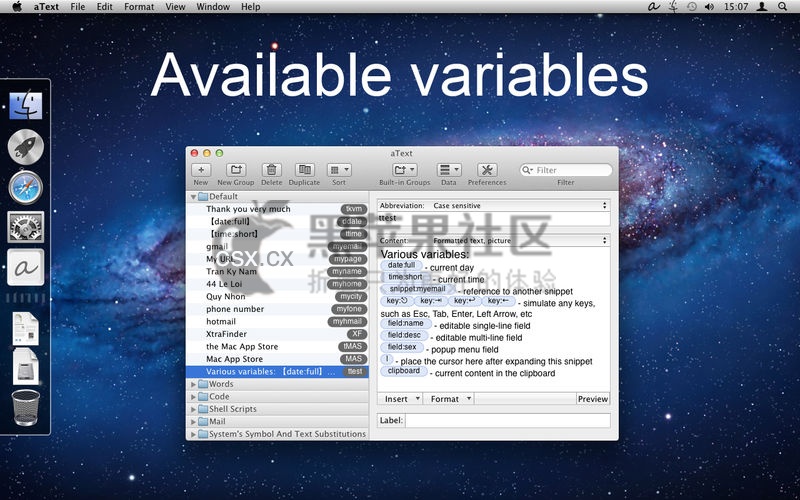Click the 'date:full' variable token
This screenshot has height=500, width=800.
pos(402,265)
